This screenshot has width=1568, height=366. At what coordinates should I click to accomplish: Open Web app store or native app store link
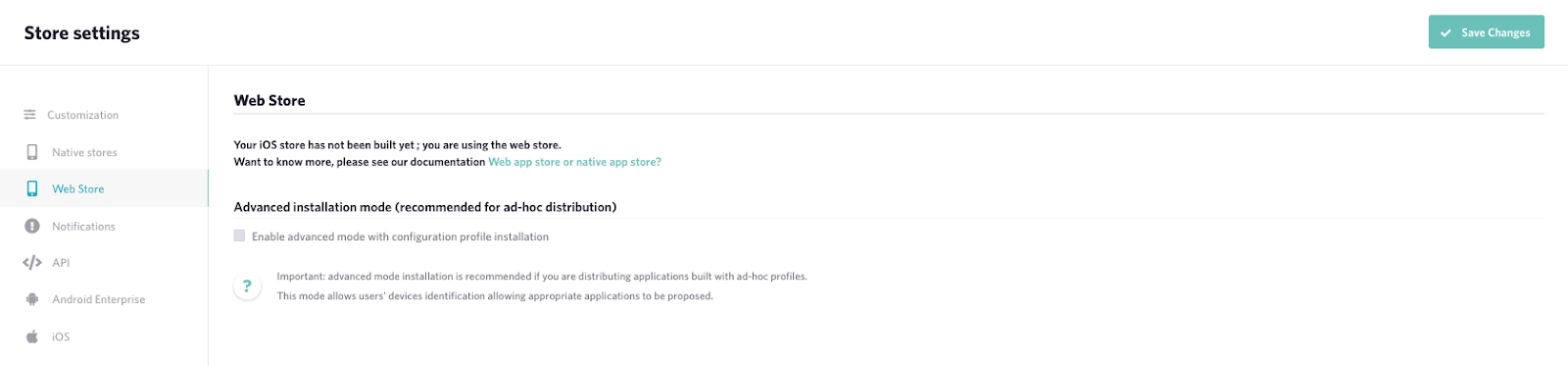[x=574, y=162]
